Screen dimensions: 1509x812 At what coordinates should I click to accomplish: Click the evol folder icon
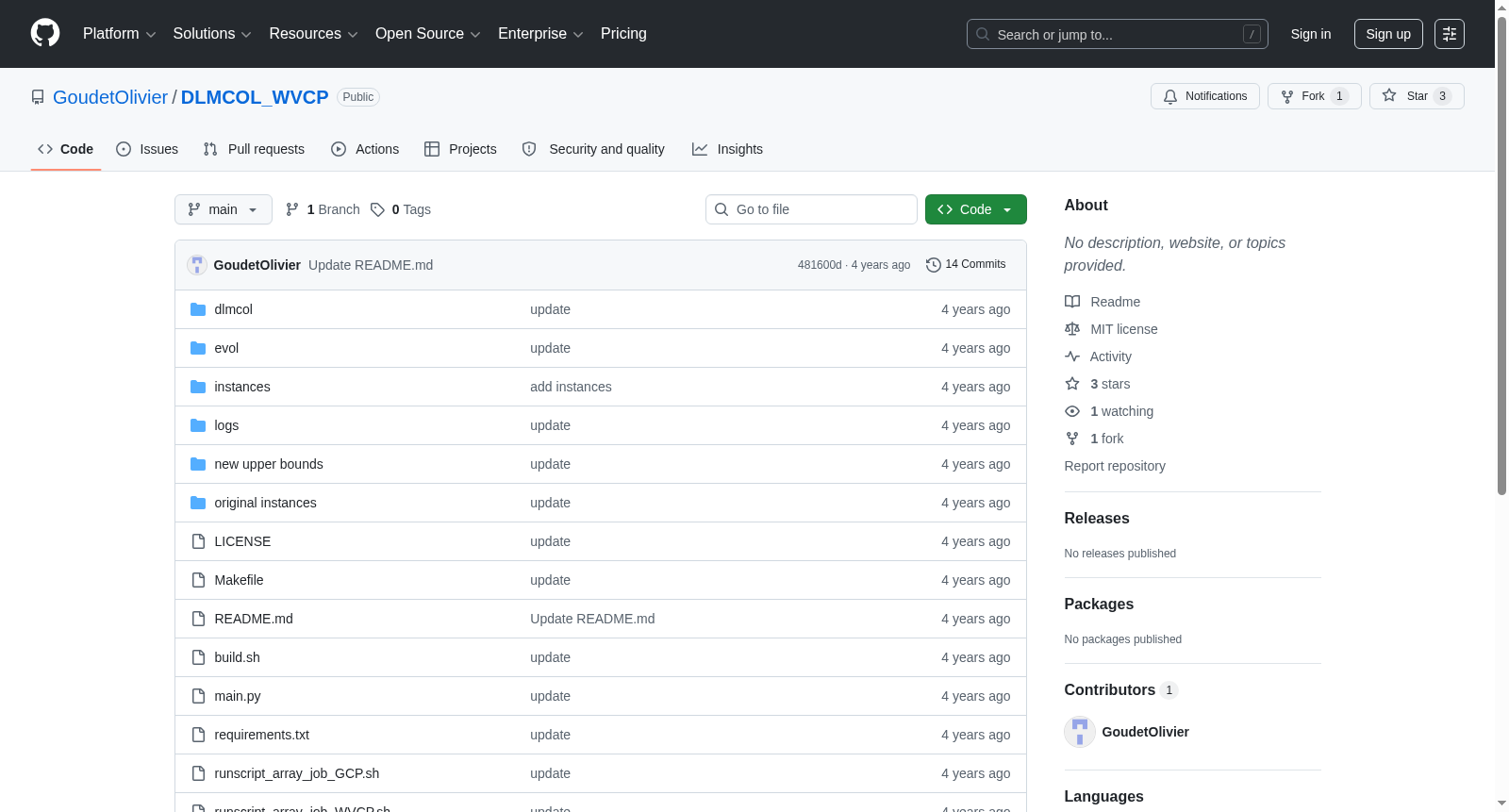[198, 348]
